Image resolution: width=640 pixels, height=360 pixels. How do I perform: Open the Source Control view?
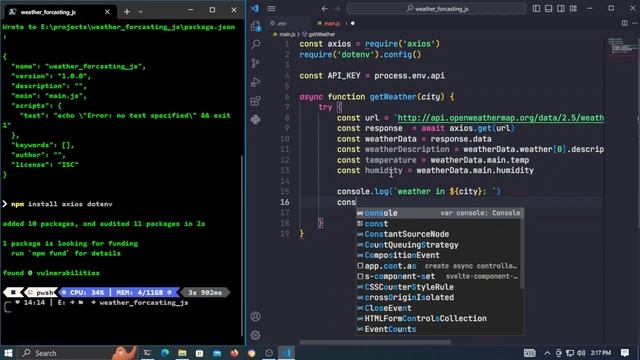256,63
